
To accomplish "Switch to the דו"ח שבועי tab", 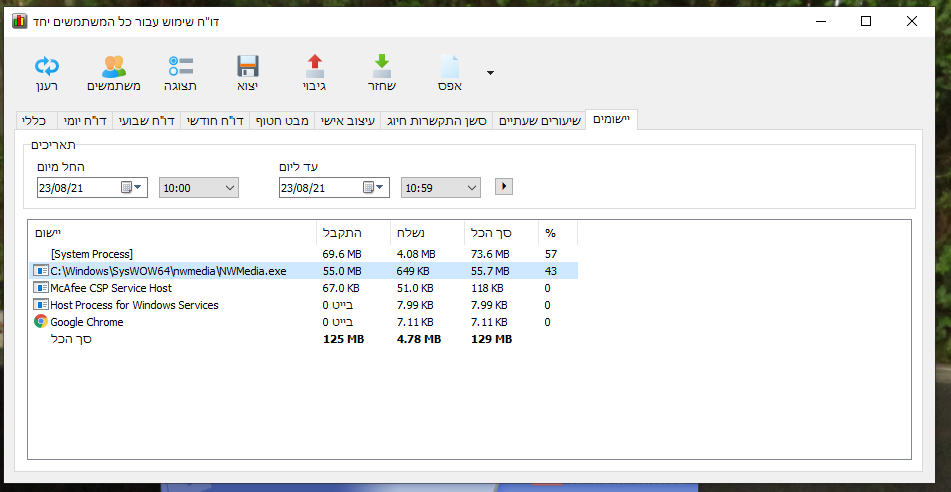I will point(146,121).
